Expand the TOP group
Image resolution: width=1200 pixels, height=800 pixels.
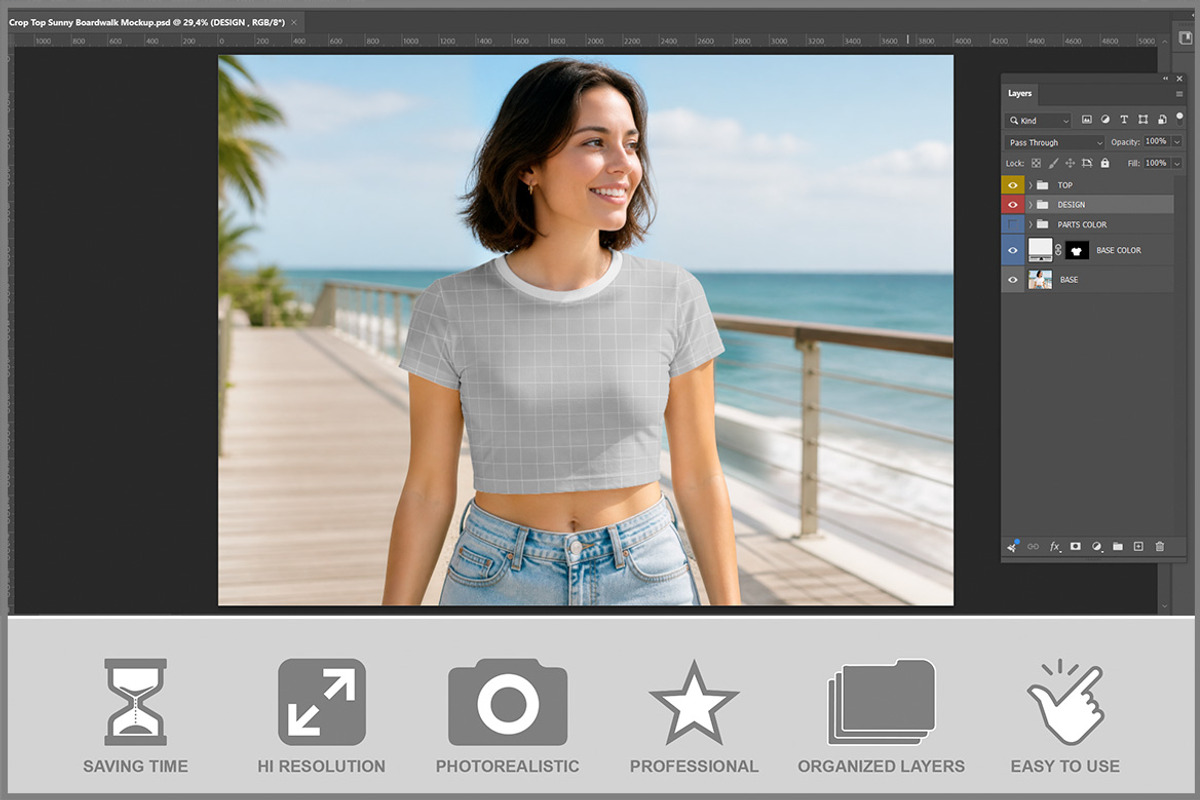[1031, 185]
